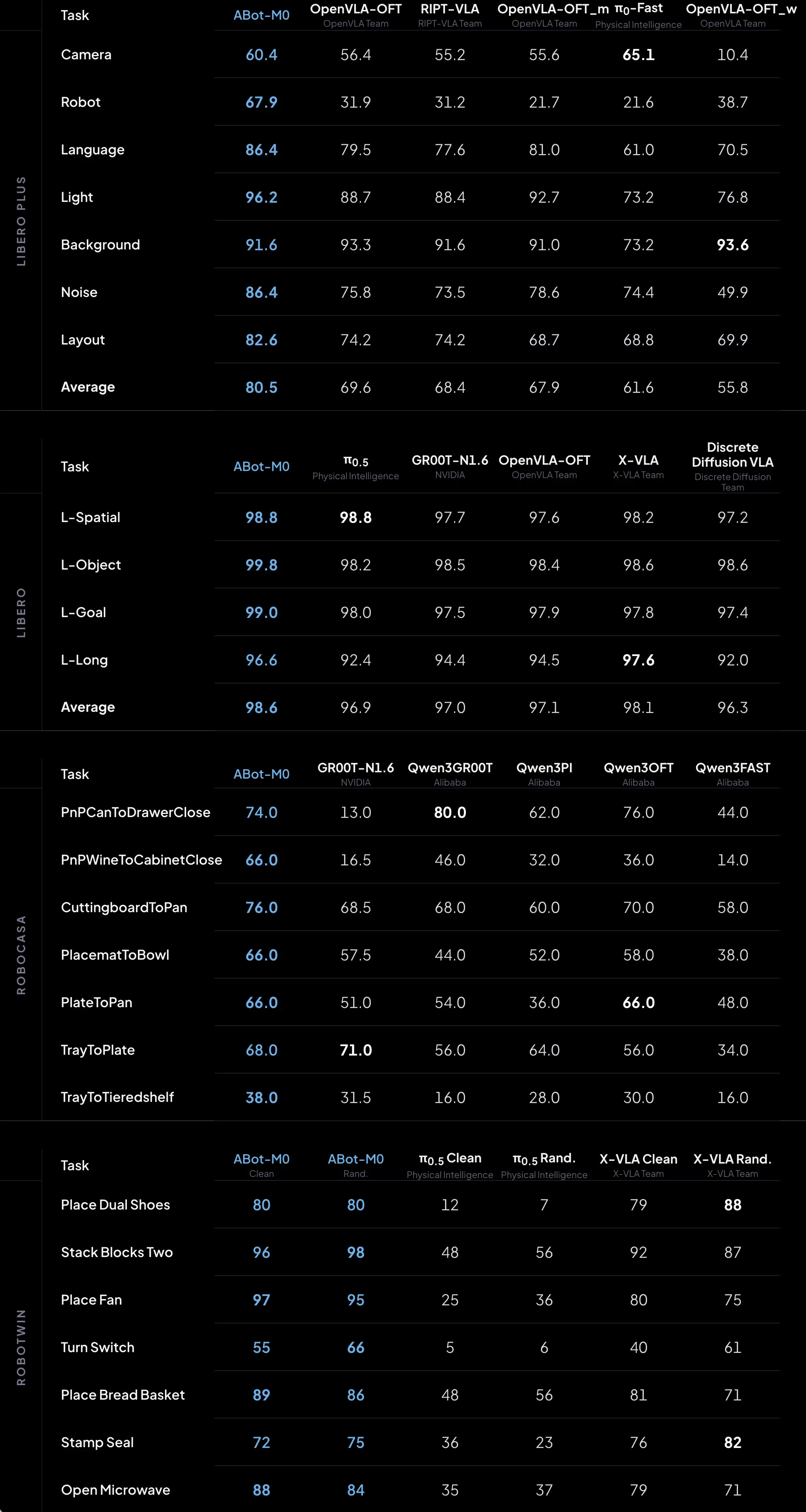Select the Camera task row label

tap(86, 55)
